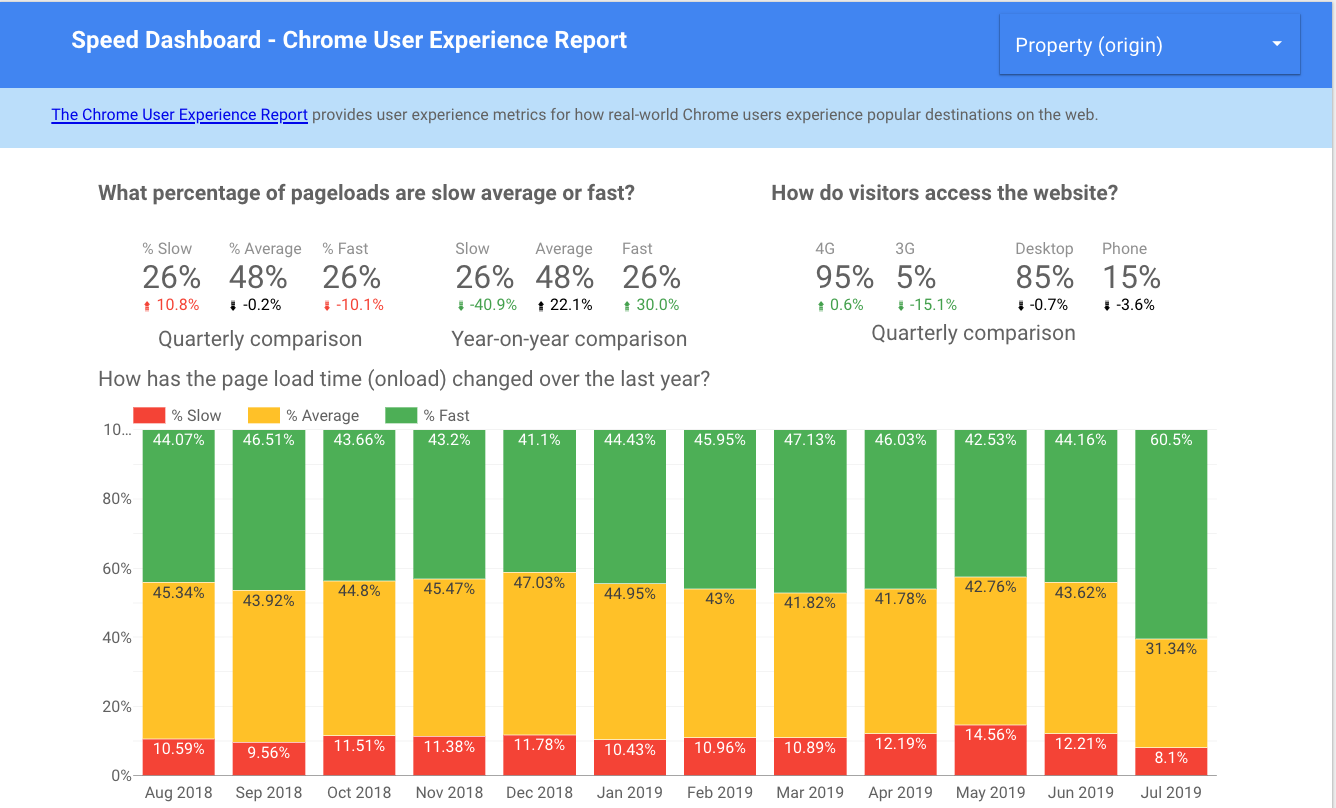Select the Dec 2018 yellow 47.03% bar segment
Image resolution: width=1336 pixels, height=808 pixels.
pyautogui.click(x=539, y=655)
